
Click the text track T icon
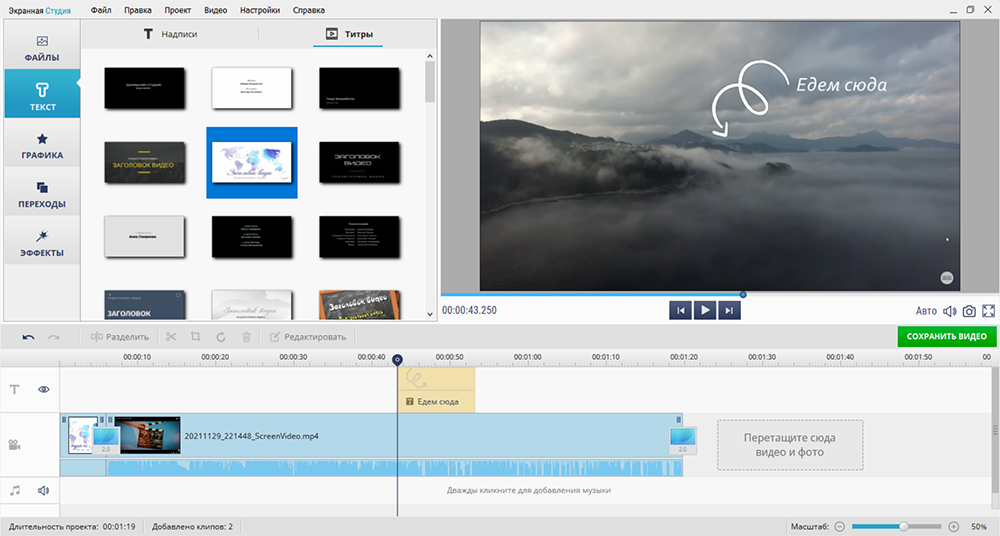15,389
